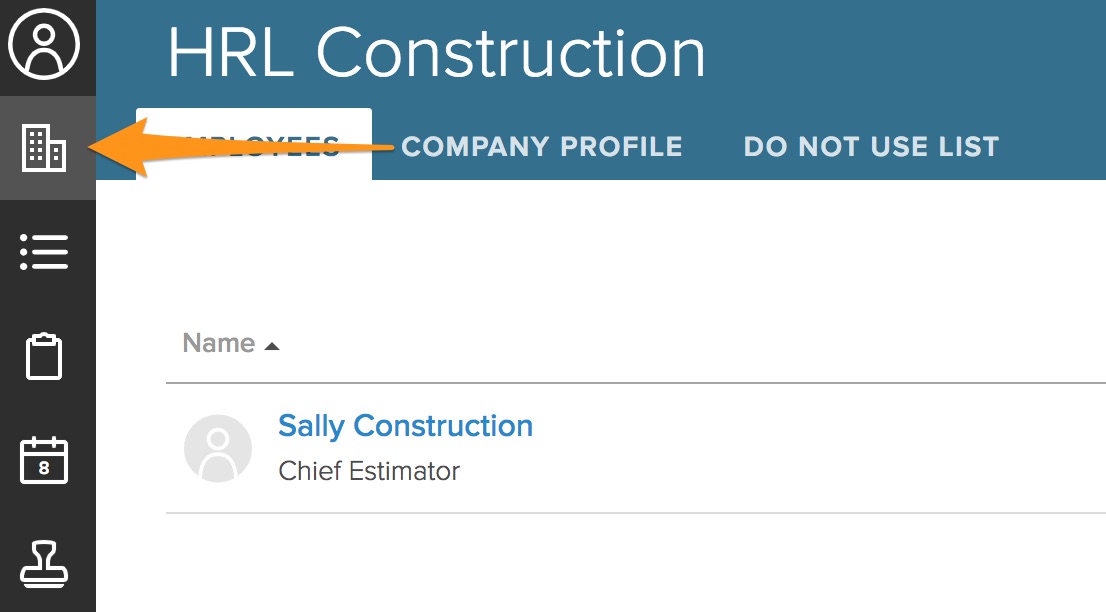Screen dimensions: 1106x612
Task: Switch to the Employees tab
Action: (x=254, y=146)
